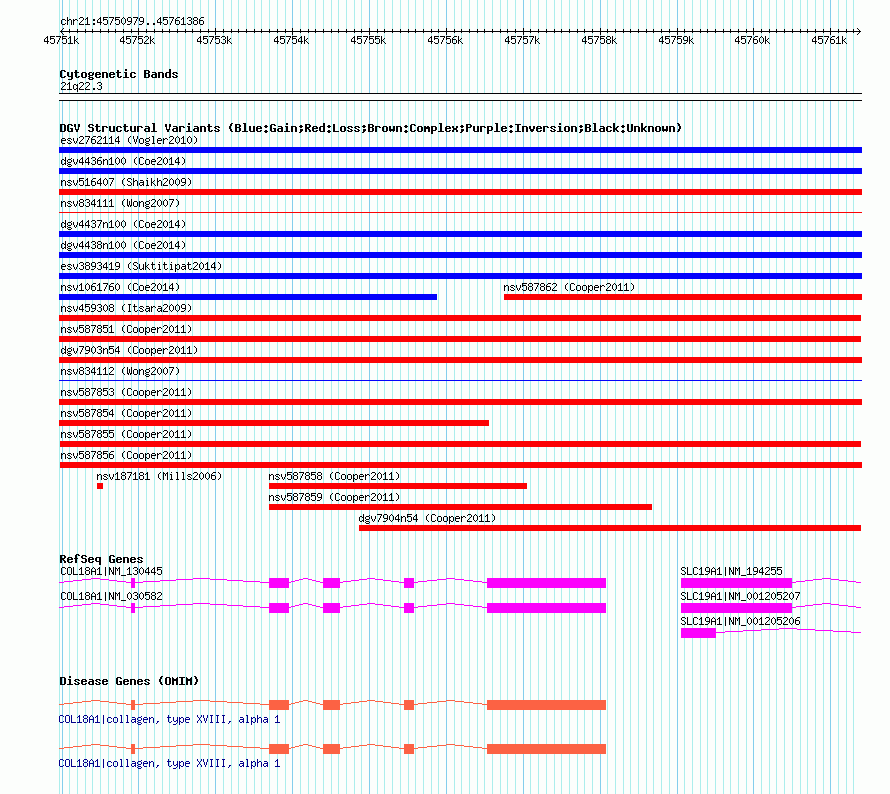Viewport: 890px width, 794px height.
Task: Click the thin red line under nsv834111
Action: pos(460,212)
